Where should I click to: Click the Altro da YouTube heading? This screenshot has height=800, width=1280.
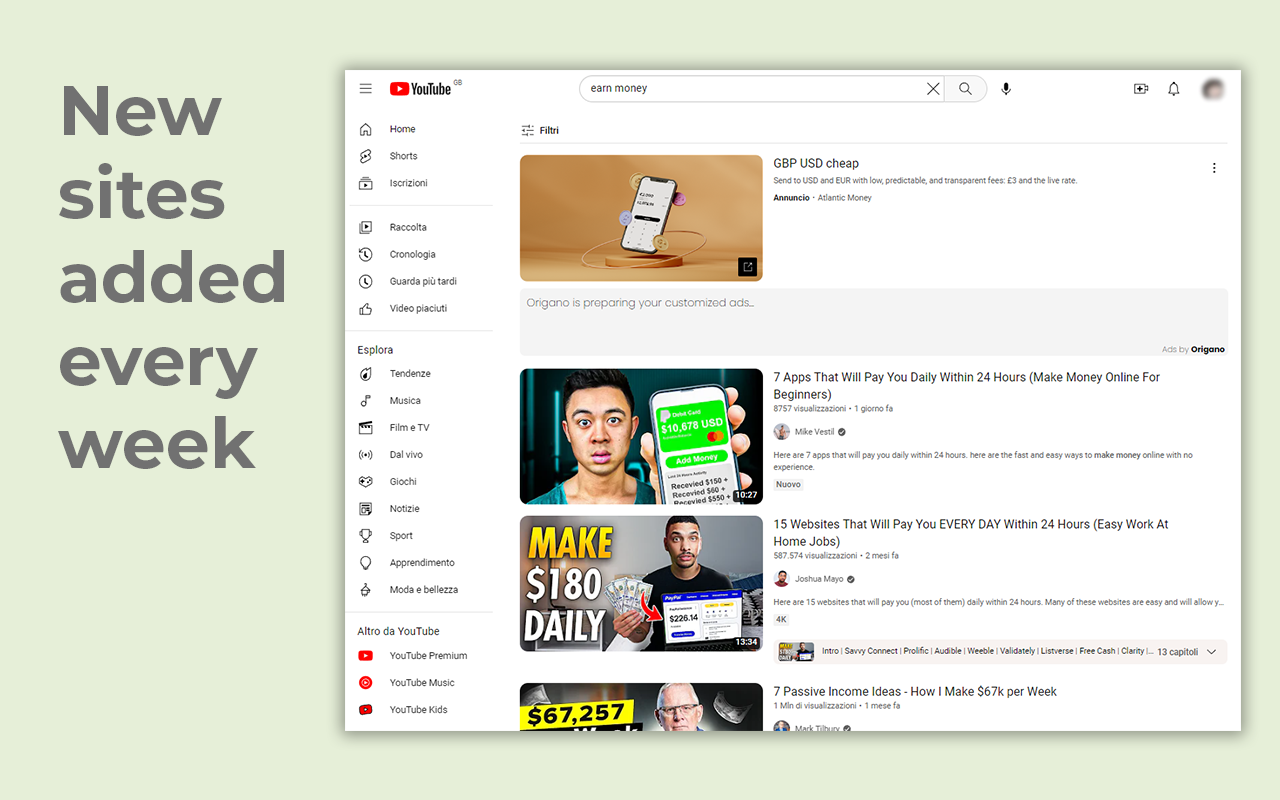[398, 632]
